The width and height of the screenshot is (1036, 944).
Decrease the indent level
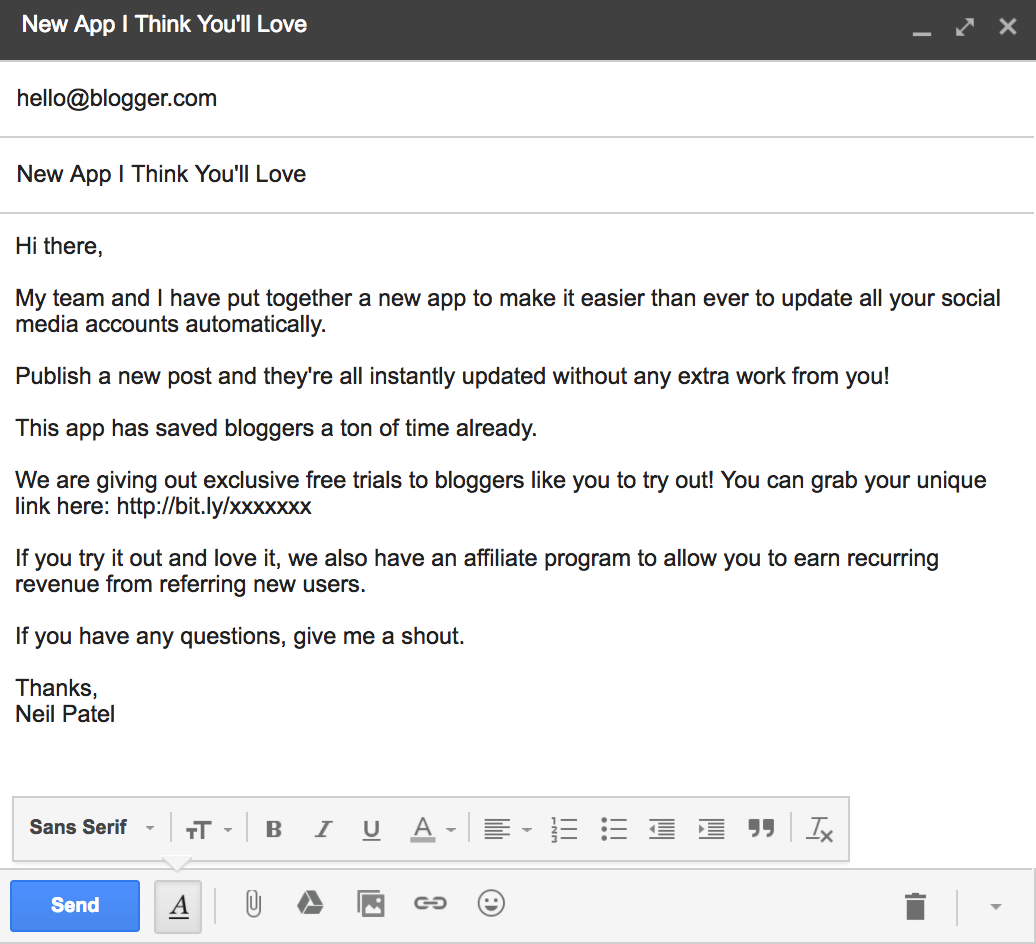[x=662, y=829]
